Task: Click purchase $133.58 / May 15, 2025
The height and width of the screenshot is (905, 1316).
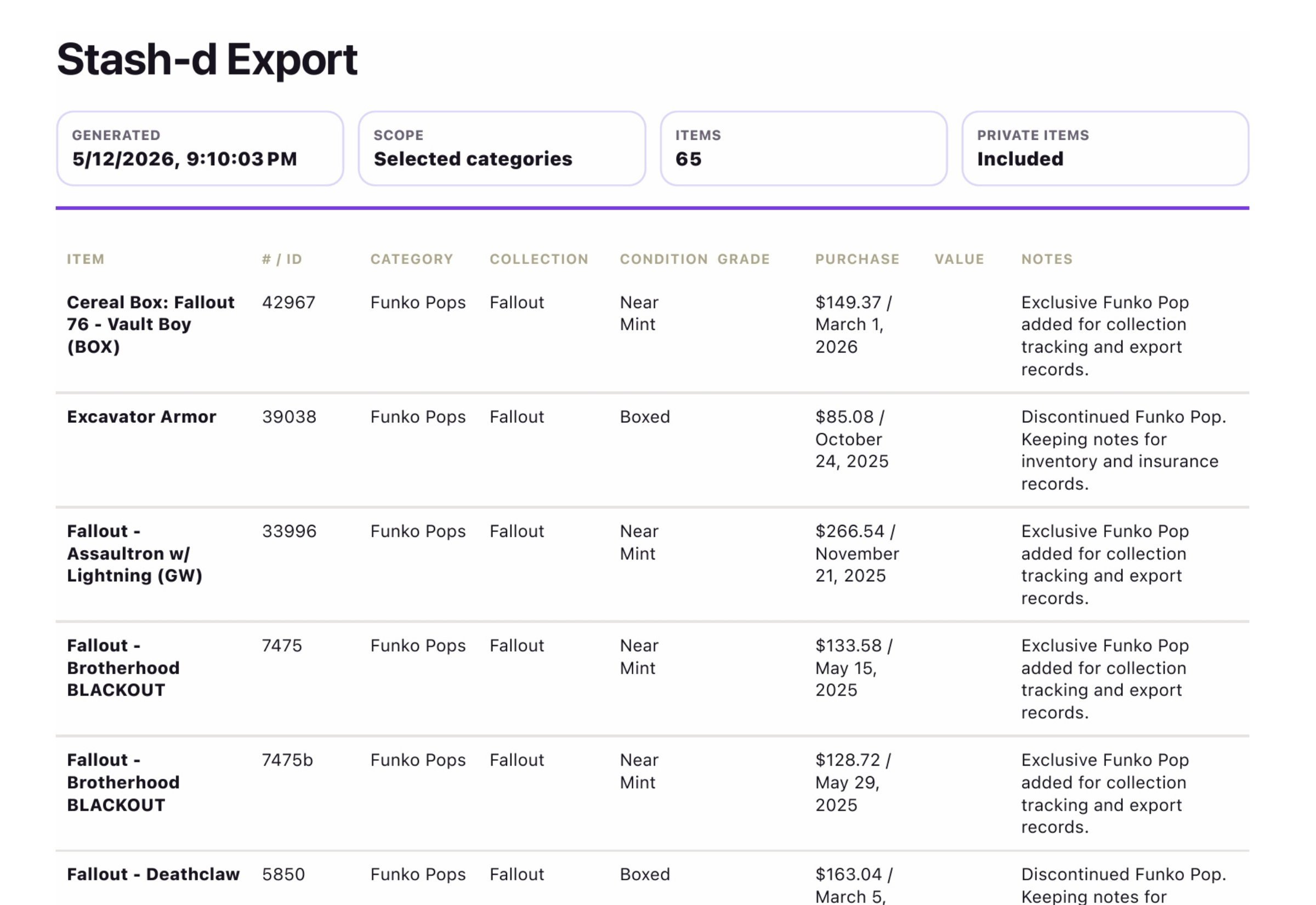Action: click(854, 668)
